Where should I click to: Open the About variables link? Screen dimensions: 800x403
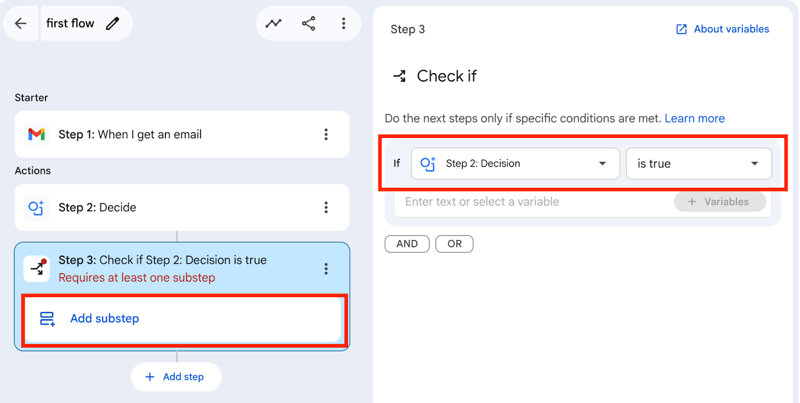pyautogui.click(x=722, y=29)
